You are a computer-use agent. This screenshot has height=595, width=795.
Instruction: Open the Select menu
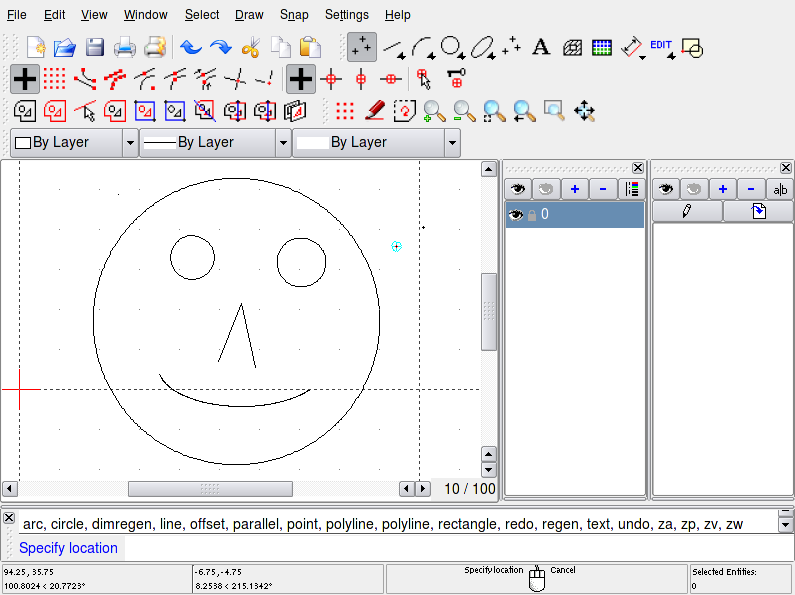coord(202,15)
